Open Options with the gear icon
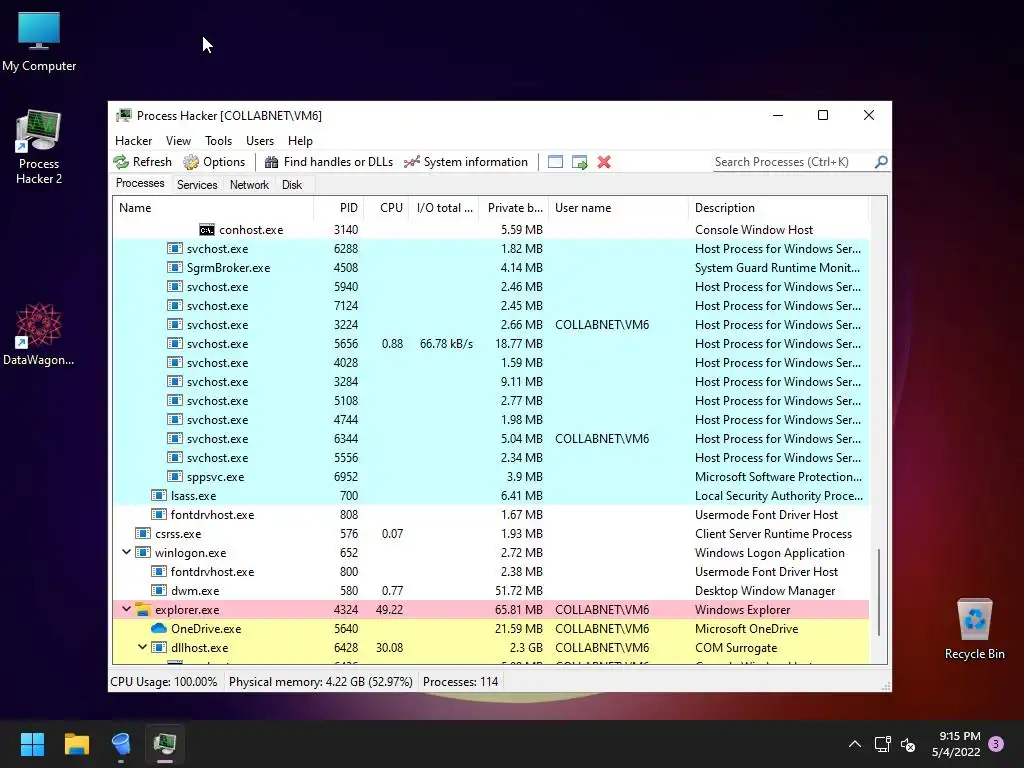Viewport: 1024px width, 768px height. [x=191, y=162]
